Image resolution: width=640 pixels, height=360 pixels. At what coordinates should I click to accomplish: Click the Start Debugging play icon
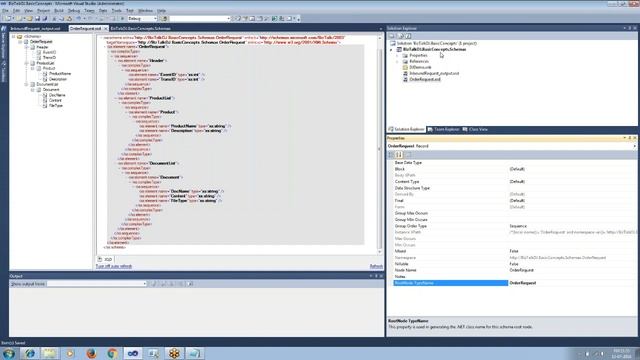pyautogui.click(x=122, y=18)
